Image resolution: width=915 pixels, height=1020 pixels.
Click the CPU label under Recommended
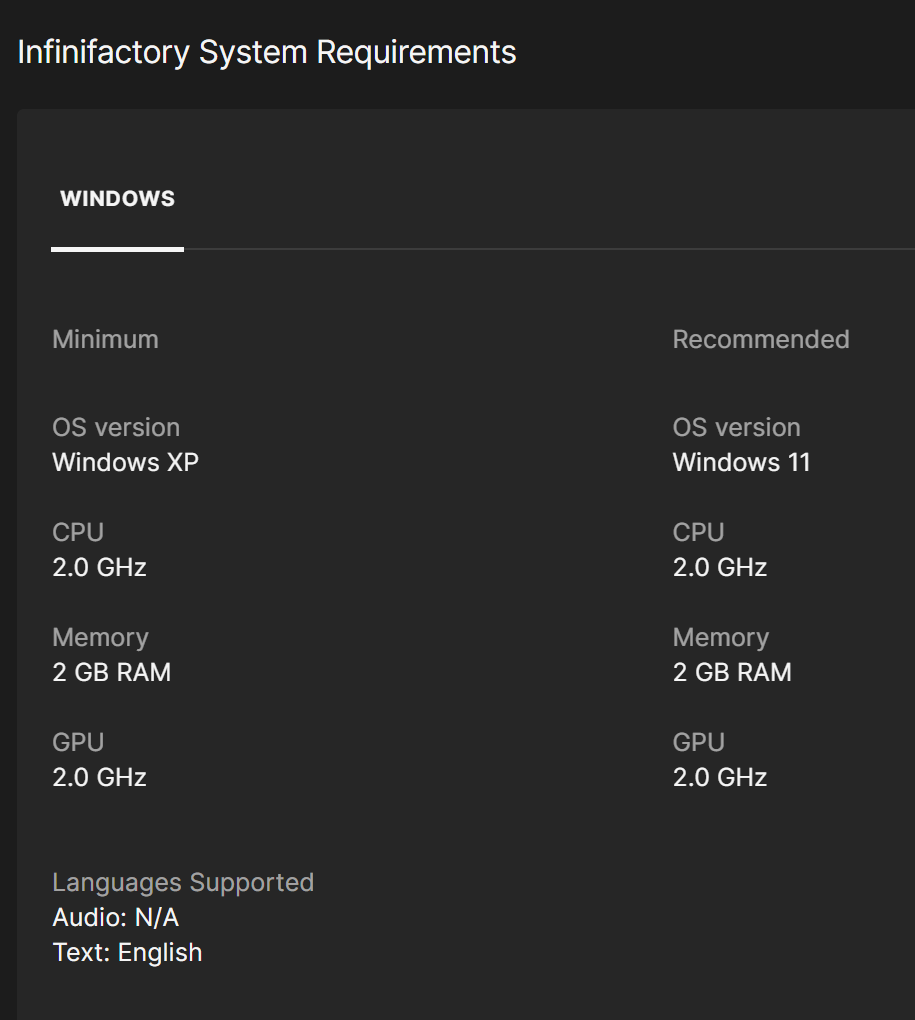click(698, 533)
